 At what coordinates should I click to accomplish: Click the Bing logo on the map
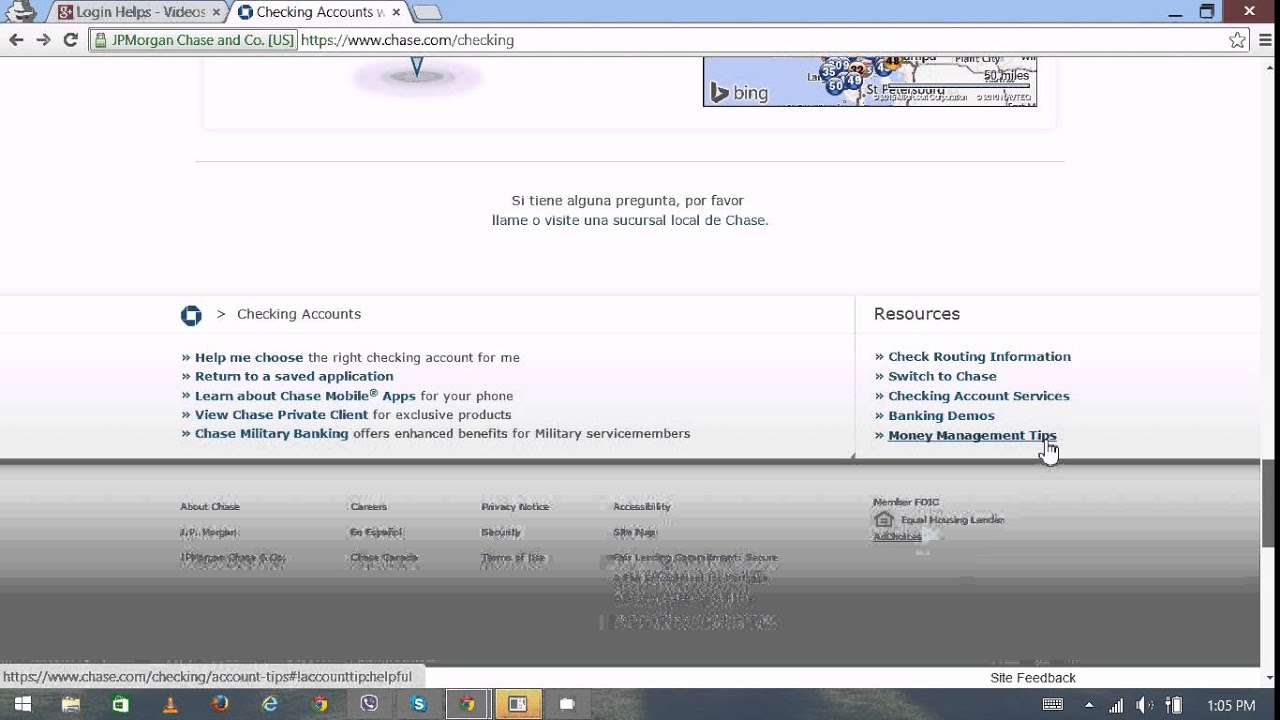coord(739,93)
